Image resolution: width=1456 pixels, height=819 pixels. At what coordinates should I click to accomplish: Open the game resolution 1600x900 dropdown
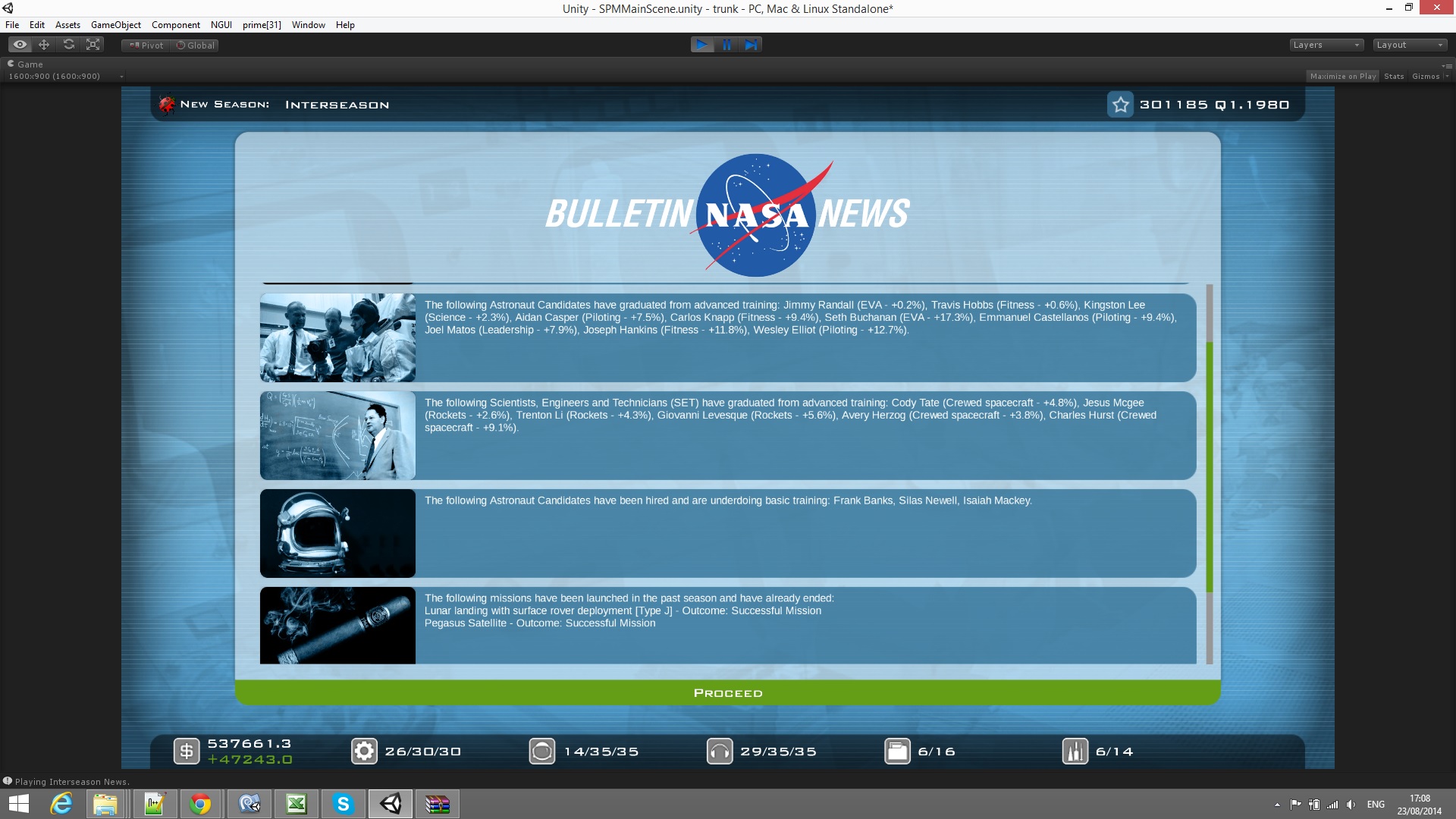[x=65, y=76]
